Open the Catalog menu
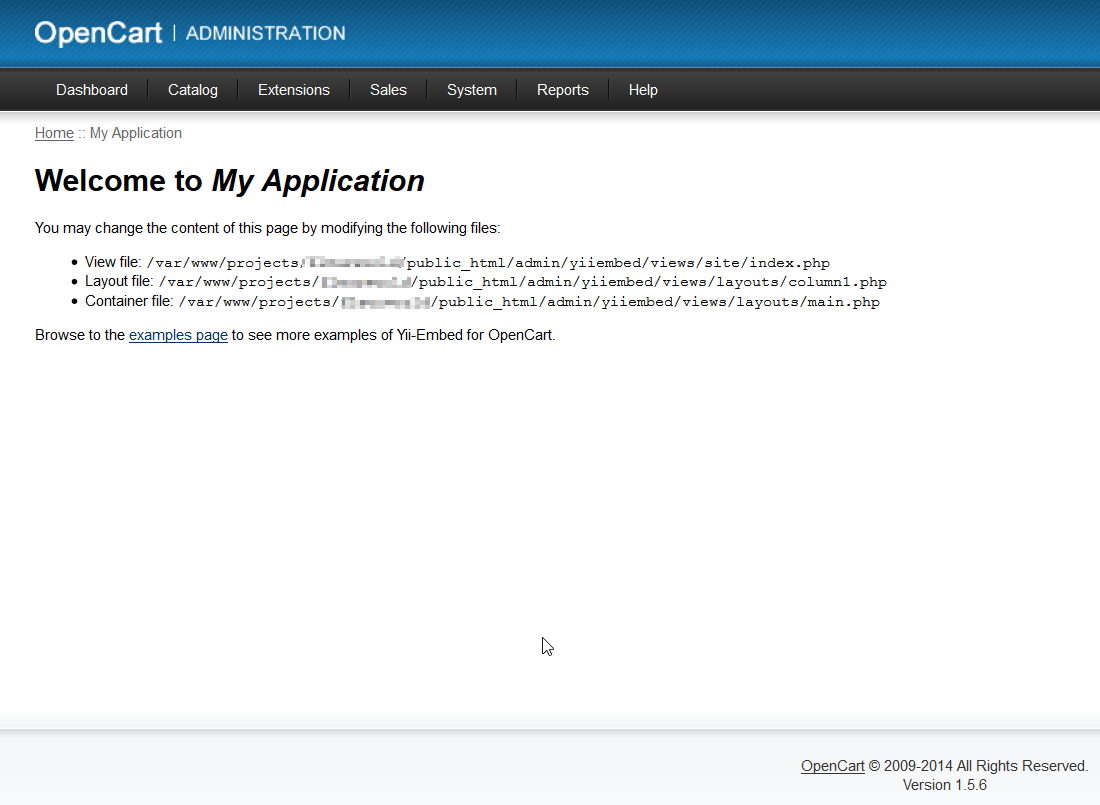The image size is (1100, 805). [x=193, y=90]
